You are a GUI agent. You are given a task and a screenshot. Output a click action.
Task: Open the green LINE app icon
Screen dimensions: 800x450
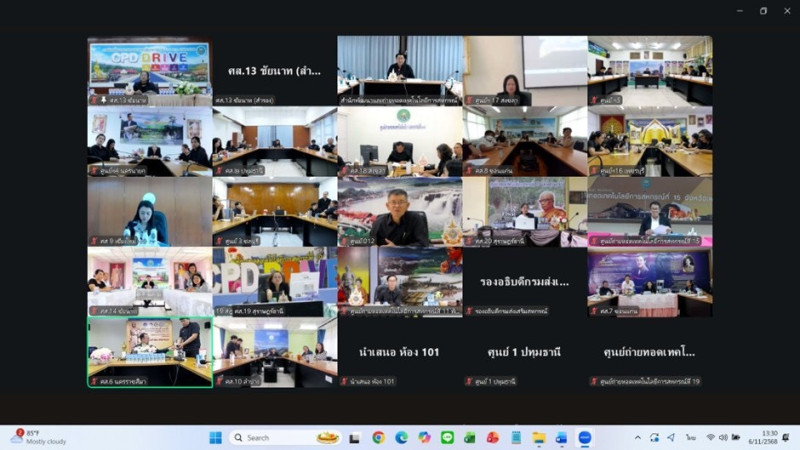(x=447, y=438)
